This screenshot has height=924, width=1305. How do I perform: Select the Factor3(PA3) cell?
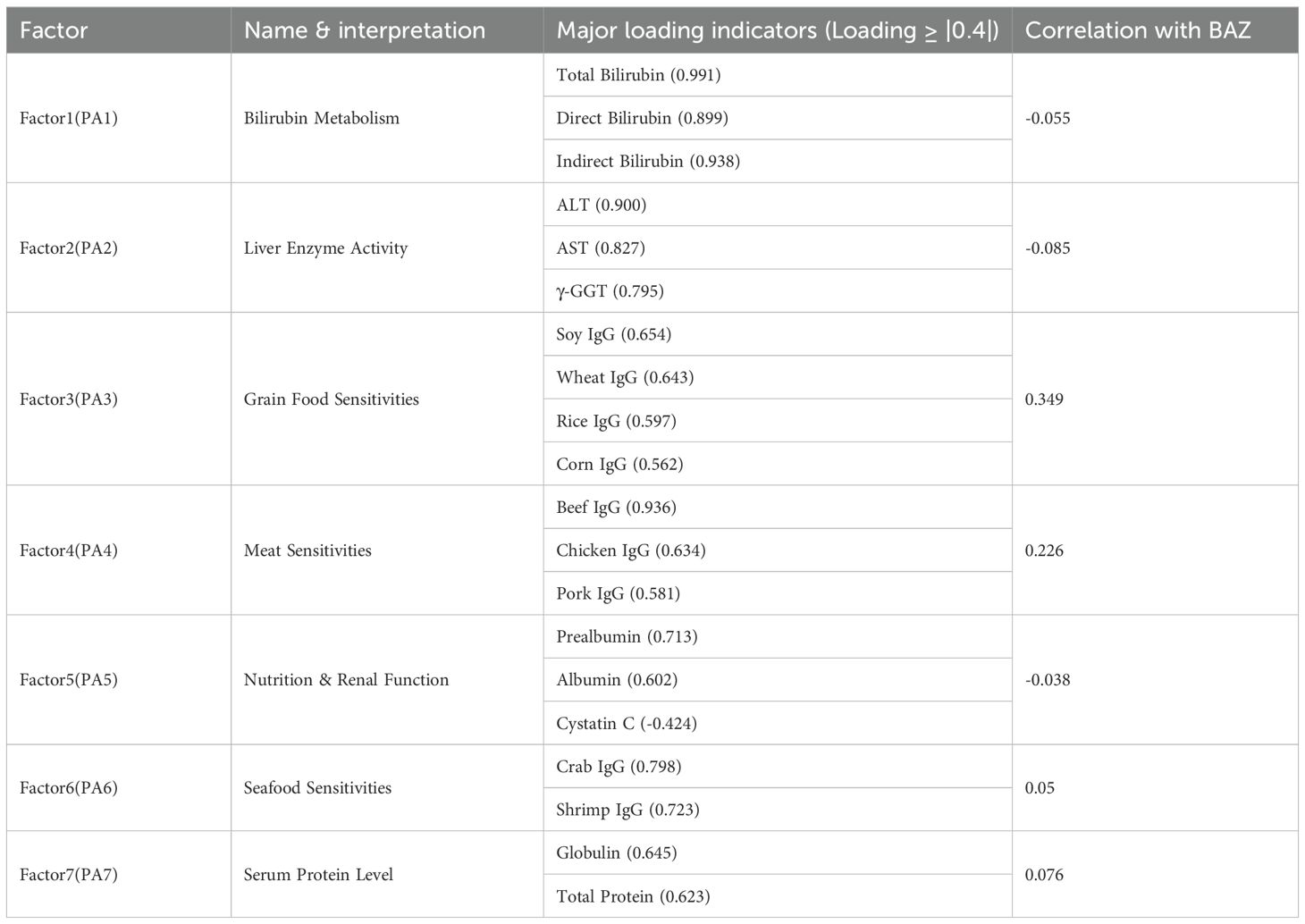point(69,399)
